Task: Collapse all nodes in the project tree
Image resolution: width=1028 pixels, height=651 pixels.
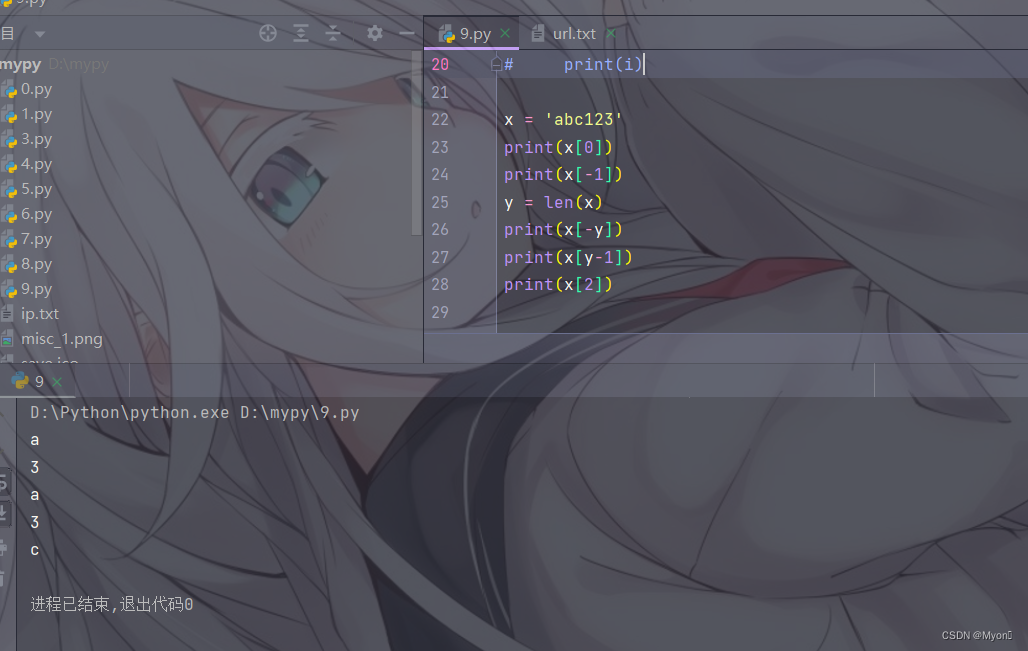Action: tap(333, 33)
